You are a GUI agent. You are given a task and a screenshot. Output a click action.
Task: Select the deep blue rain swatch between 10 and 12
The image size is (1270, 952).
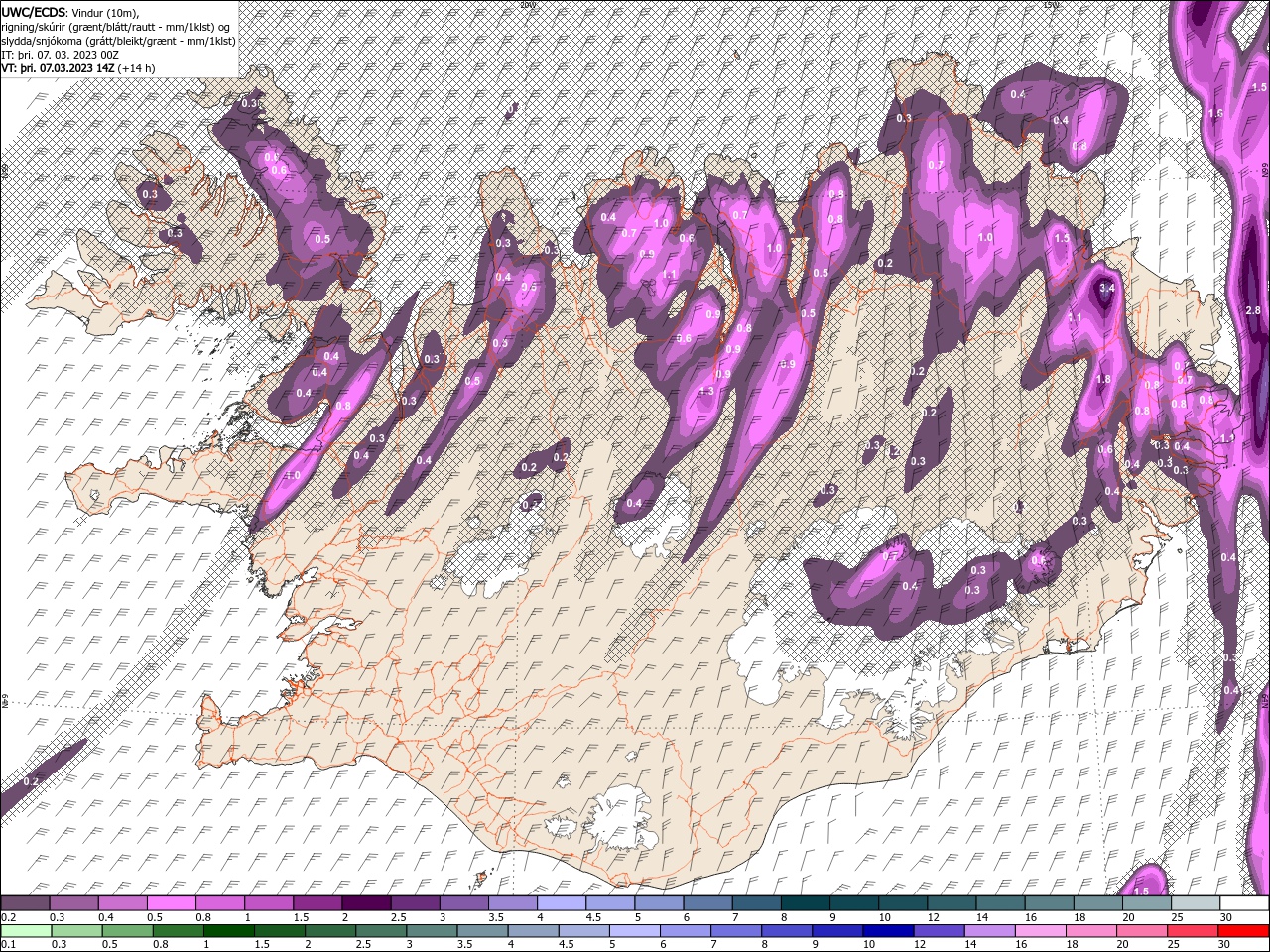pos(888,931)
